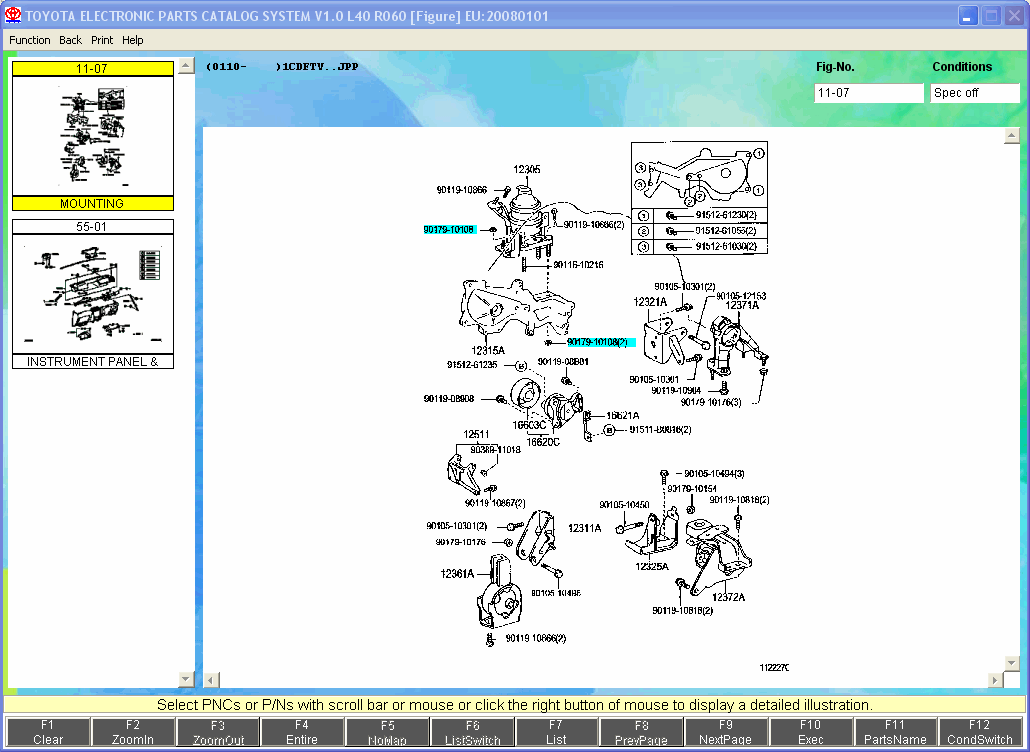Go to next page with F9
Image resolution: width=1030 pixels, height=752 pixels.
click(x=725, y=732)
